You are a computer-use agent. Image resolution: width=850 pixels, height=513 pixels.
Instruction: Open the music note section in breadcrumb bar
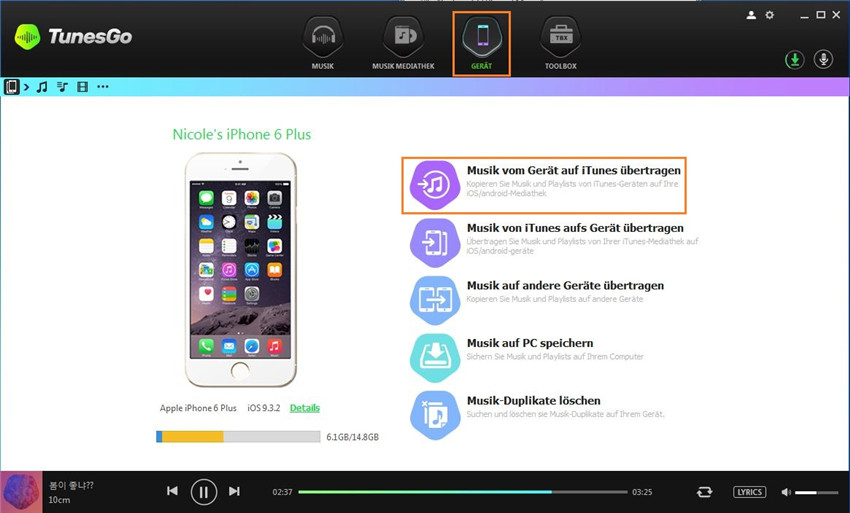coord(42,87)
